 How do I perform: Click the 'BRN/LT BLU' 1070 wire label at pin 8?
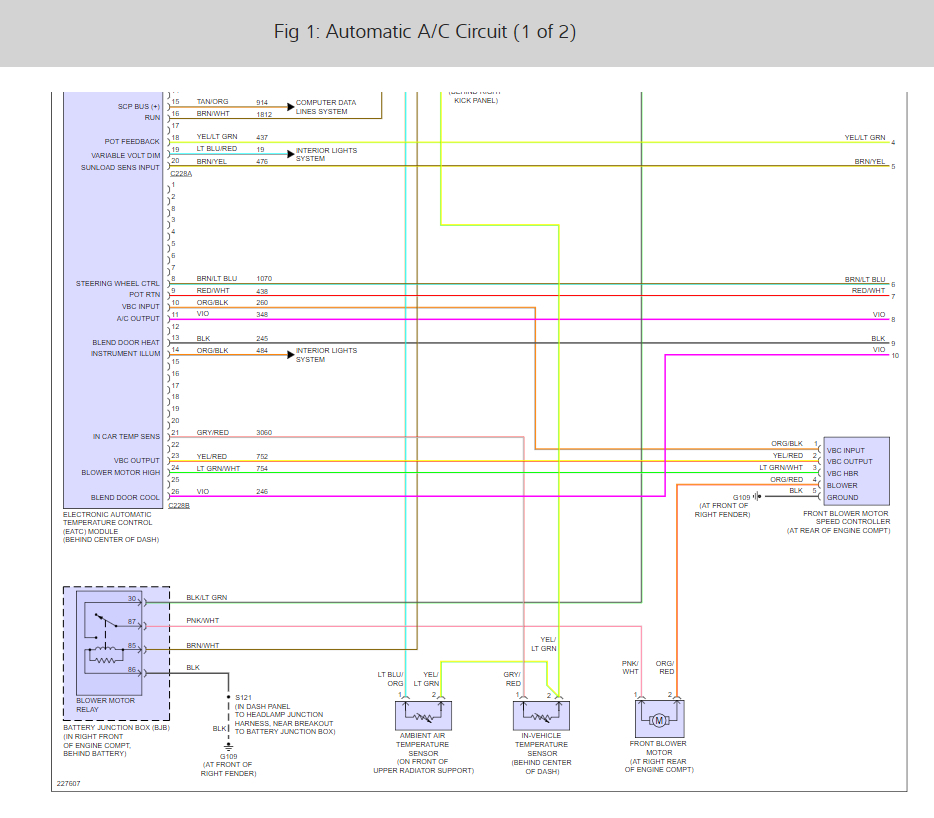coord(217,278)
